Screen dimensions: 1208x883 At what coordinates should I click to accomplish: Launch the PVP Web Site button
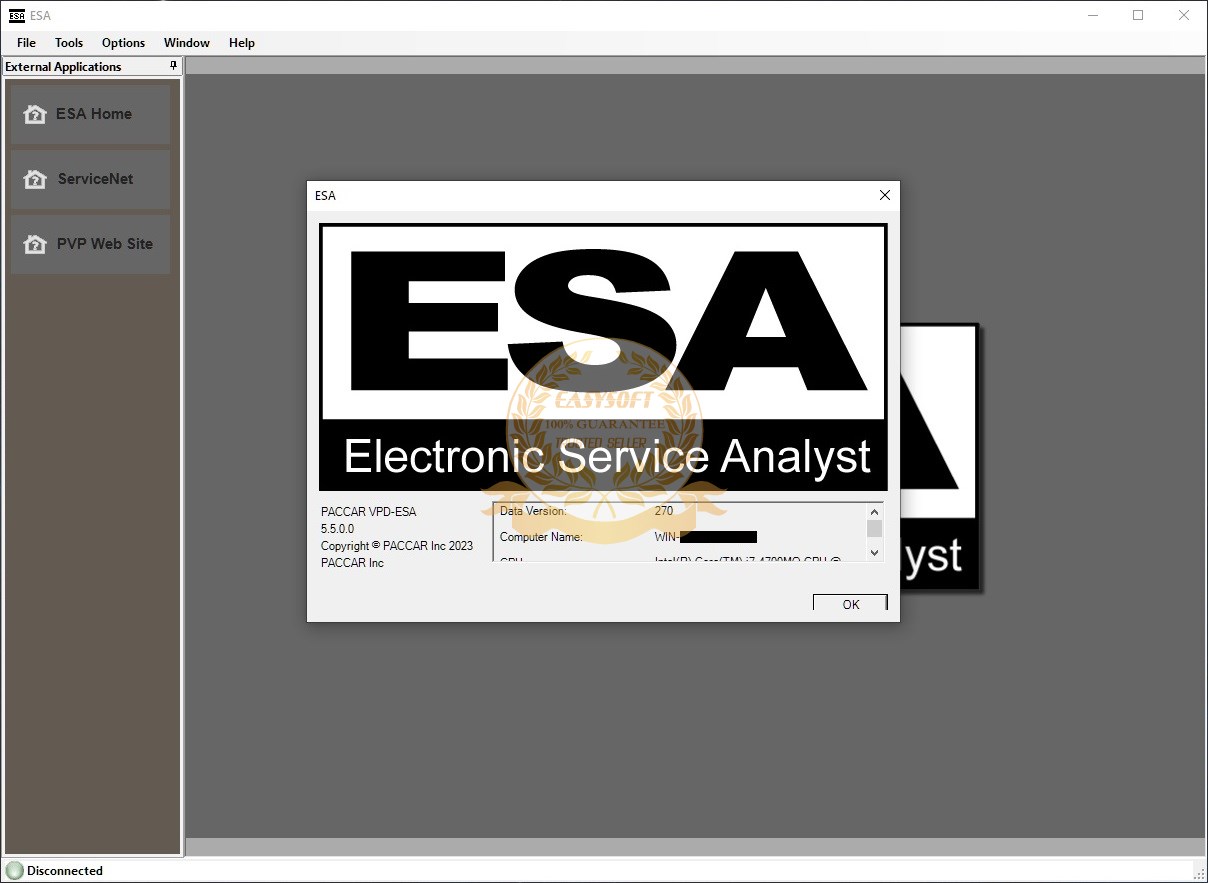coord(90,244)
